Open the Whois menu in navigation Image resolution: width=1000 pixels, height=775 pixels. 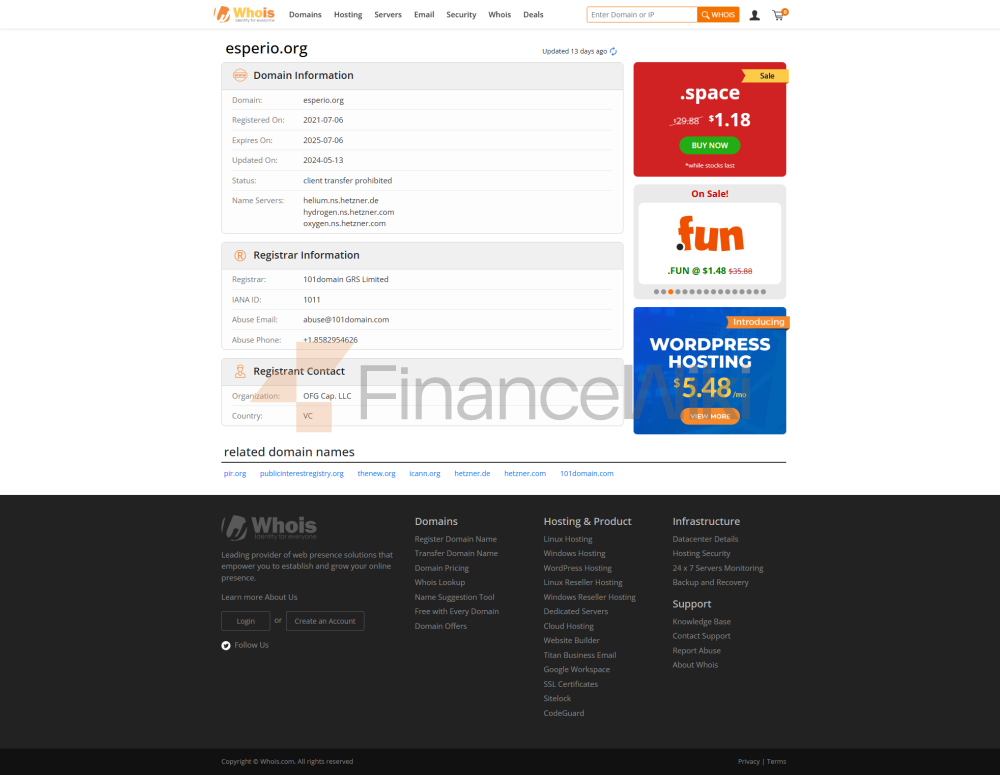(499, 15)
